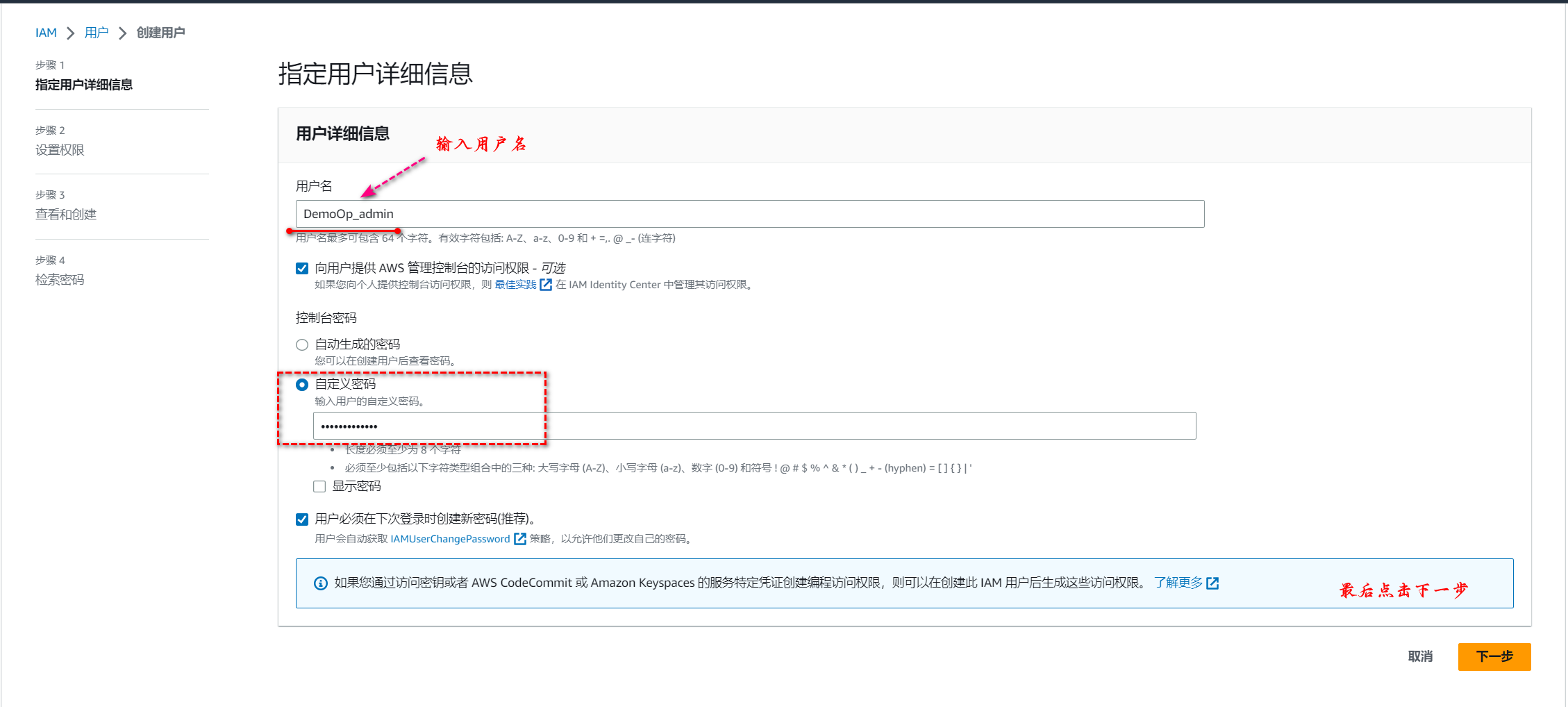Open the IAM breadcrumb link

point(46,33)
